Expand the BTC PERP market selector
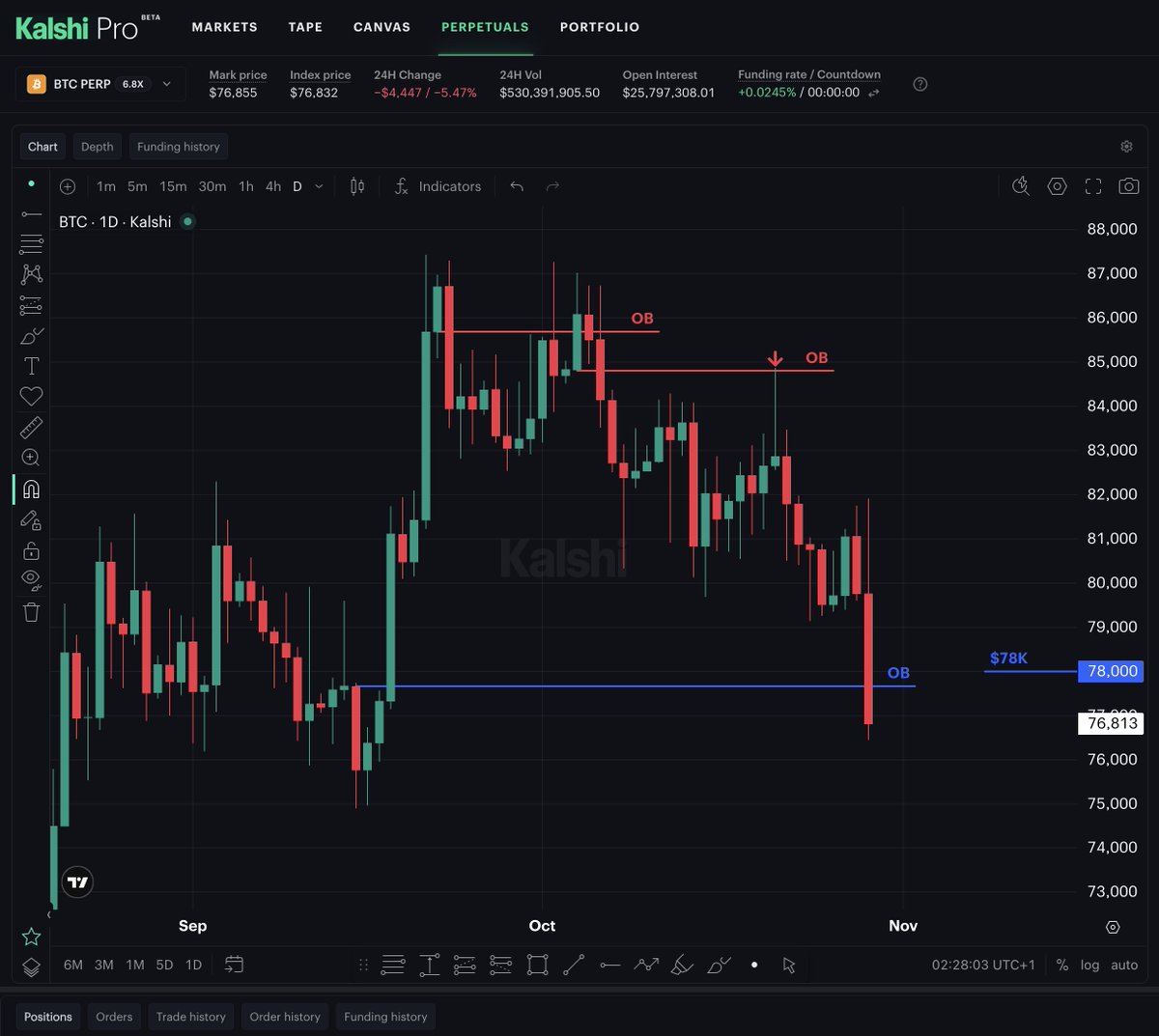The height and width of the screenshot is (1036, 1159). pos(100,84)
